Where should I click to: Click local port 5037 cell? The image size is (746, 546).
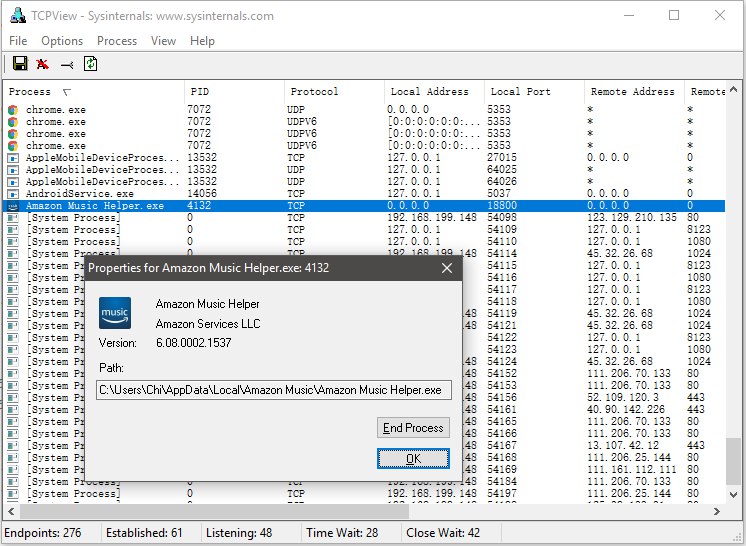pos(499,194)
